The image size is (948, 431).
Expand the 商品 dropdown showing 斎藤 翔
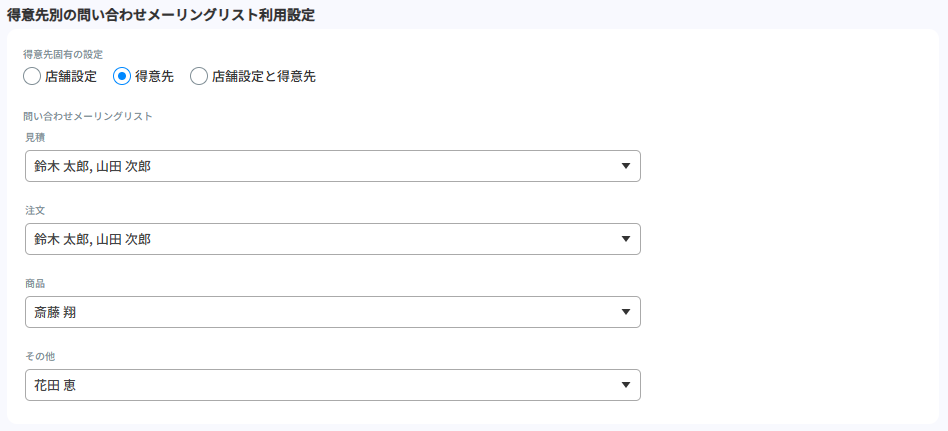coord(332,312)
